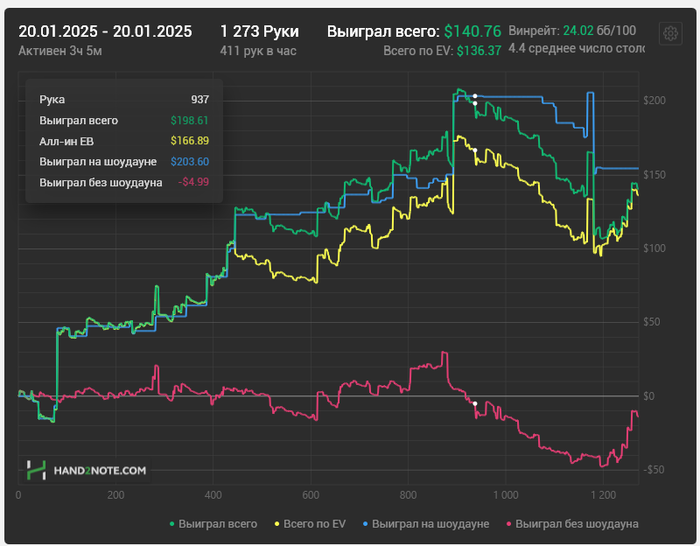
Task: Click the green legend dot for Выиграл всего
Action: pos(172,524)
